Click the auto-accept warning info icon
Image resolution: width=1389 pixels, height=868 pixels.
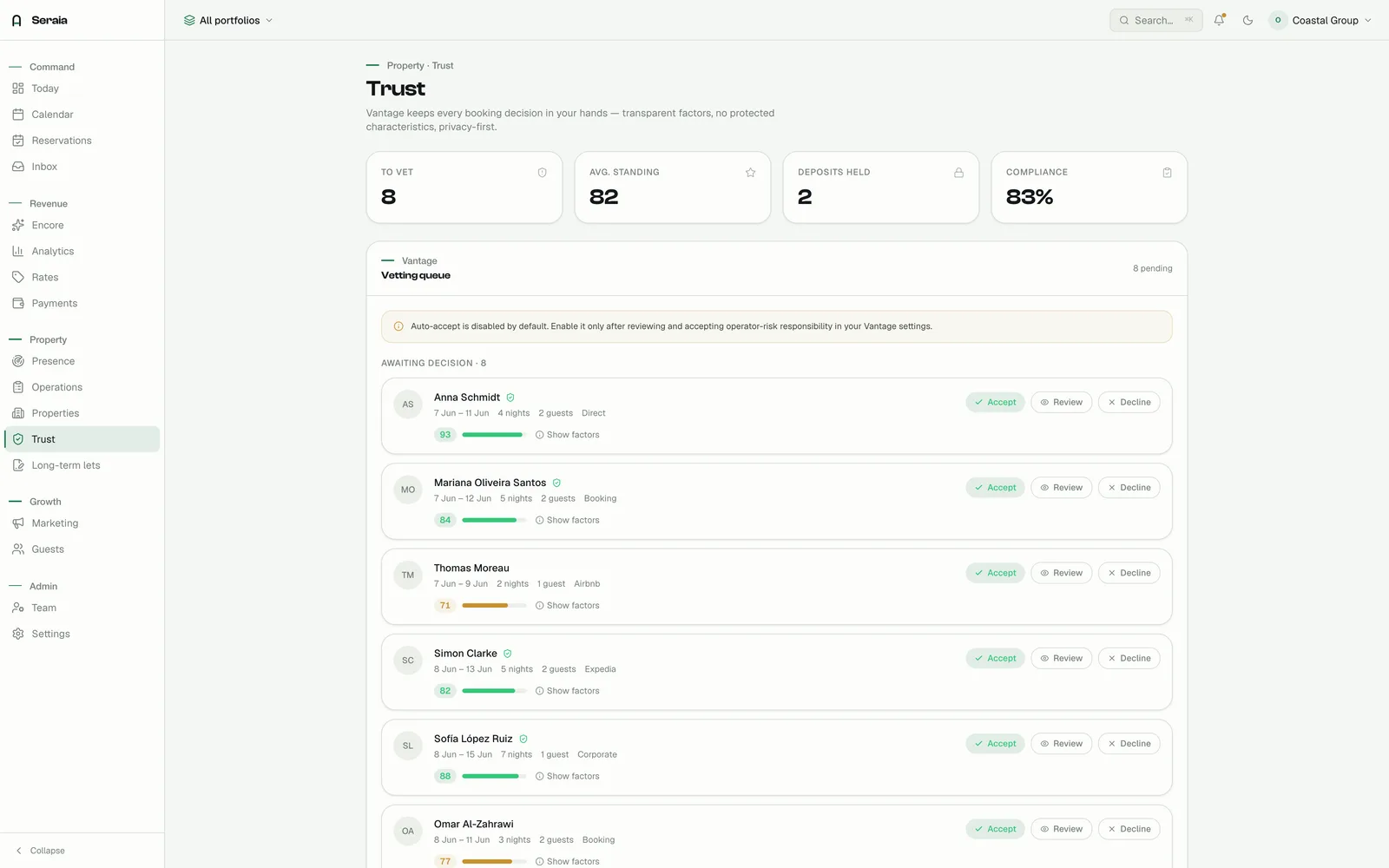tap(398, 326)
